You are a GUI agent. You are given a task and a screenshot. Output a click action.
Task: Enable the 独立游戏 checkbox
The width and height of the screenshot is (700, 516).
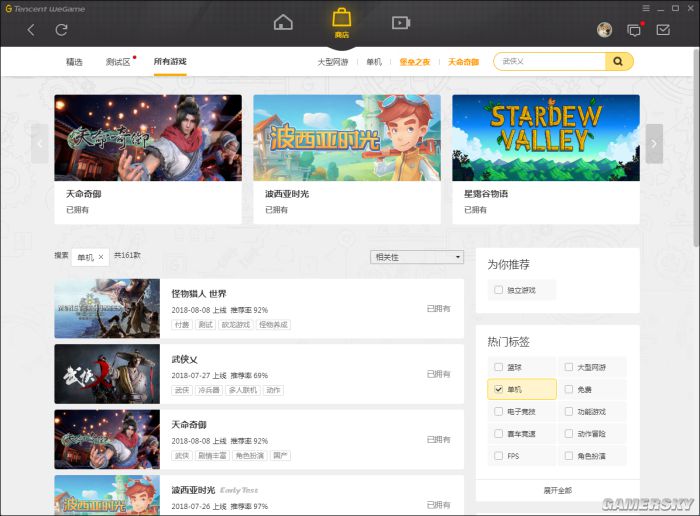[499, 290]
